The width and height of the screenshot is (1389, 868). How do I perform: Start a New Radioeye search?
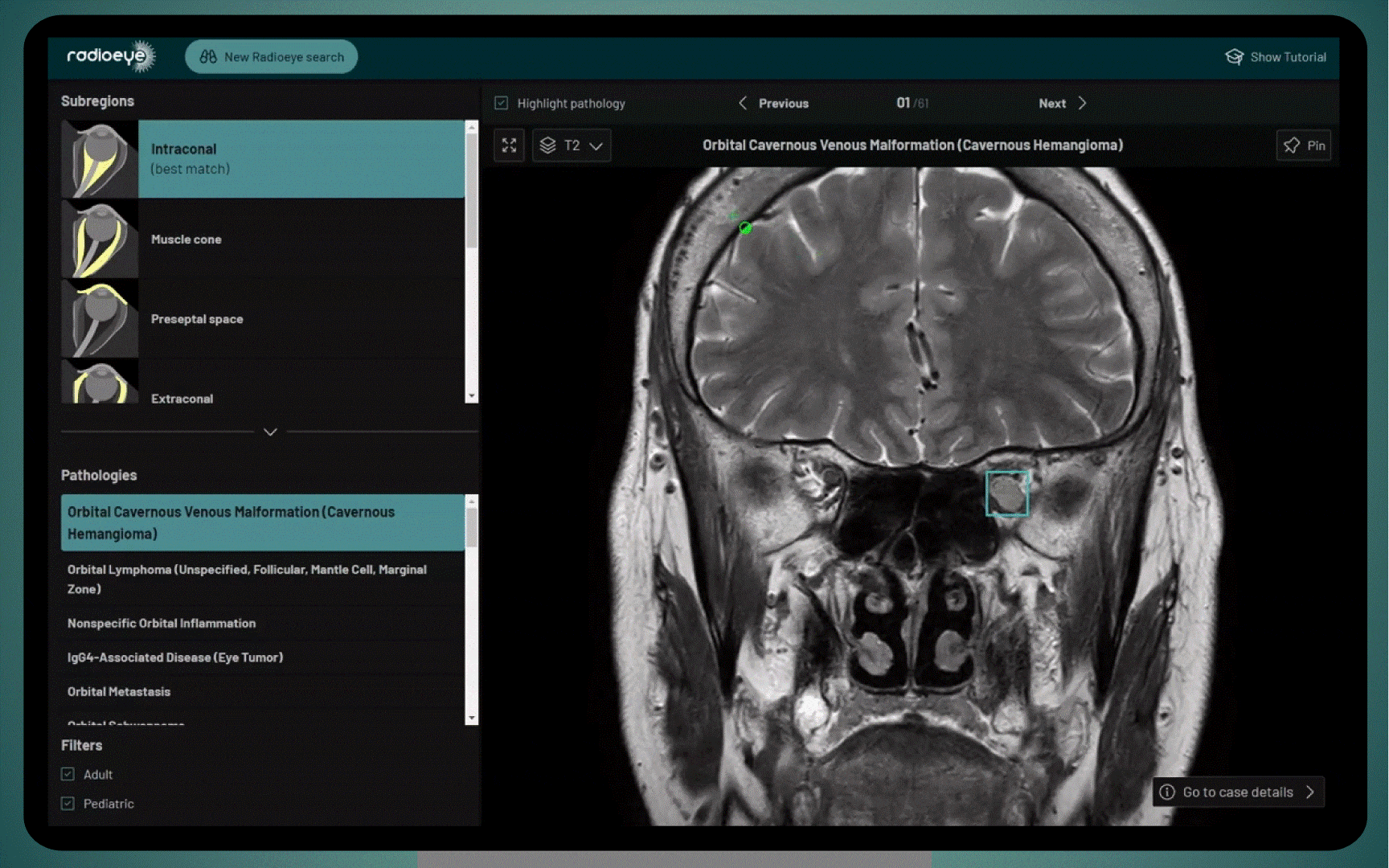tap(271, 57)
